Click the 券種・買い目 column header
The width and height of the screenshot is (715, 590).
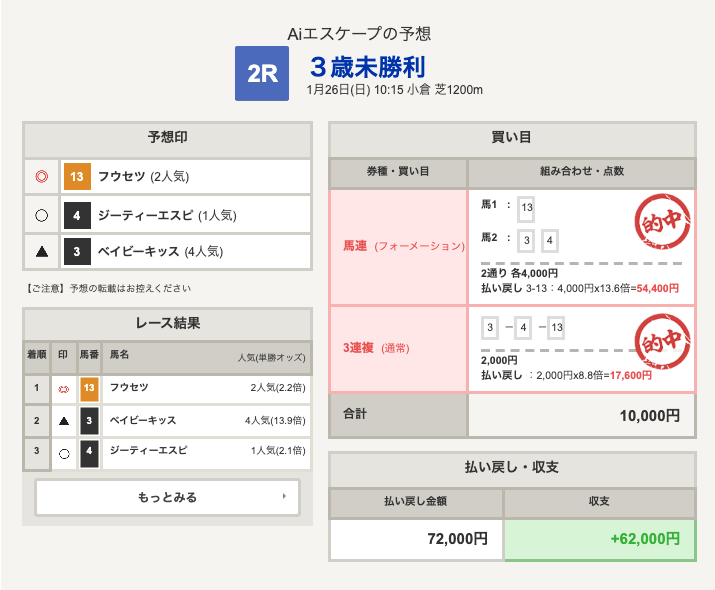pyautogui.click(x=398, y=172)
